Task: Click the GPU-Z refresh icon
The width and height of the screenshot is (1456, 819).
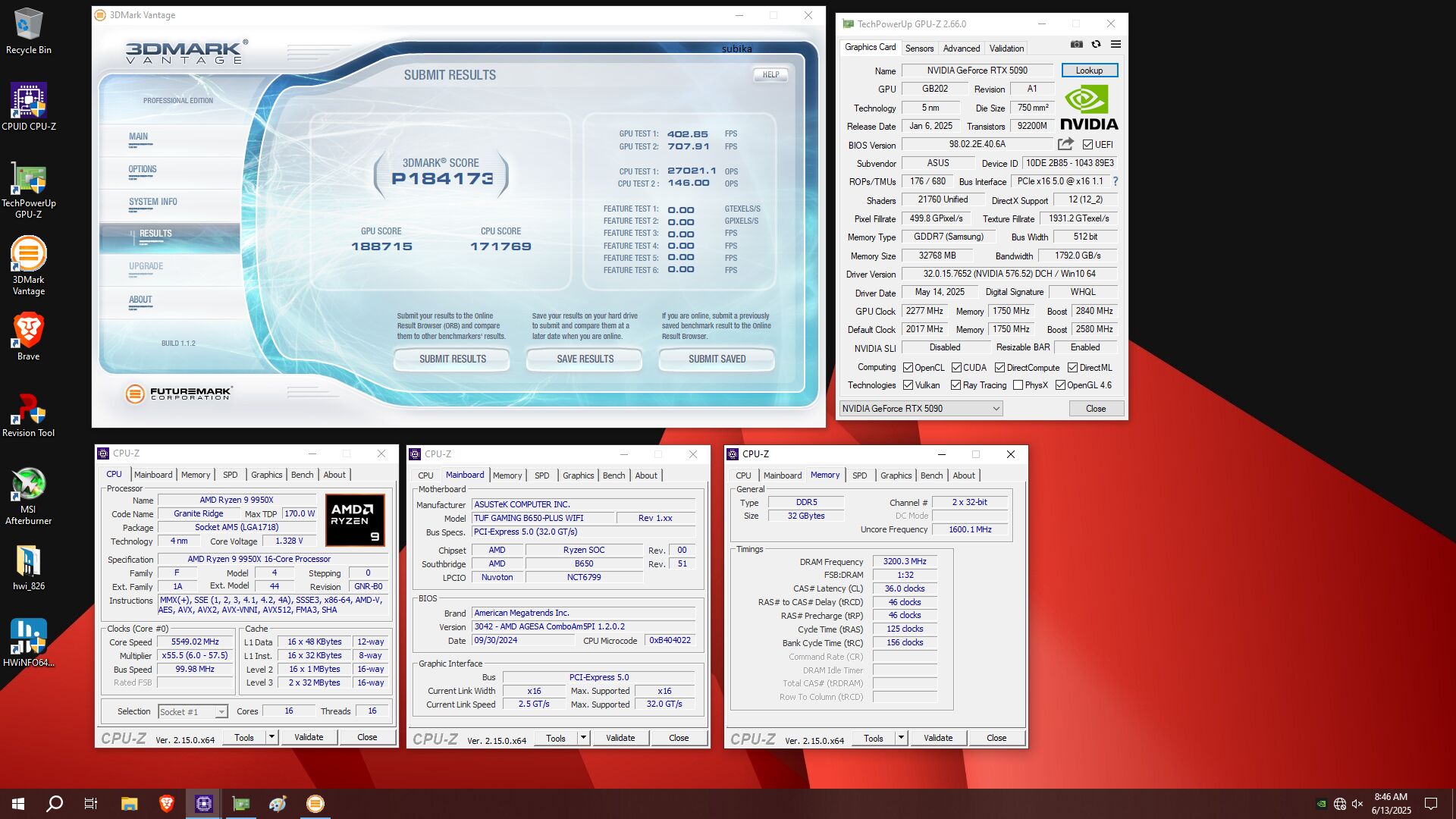Action: (1096, 45)
